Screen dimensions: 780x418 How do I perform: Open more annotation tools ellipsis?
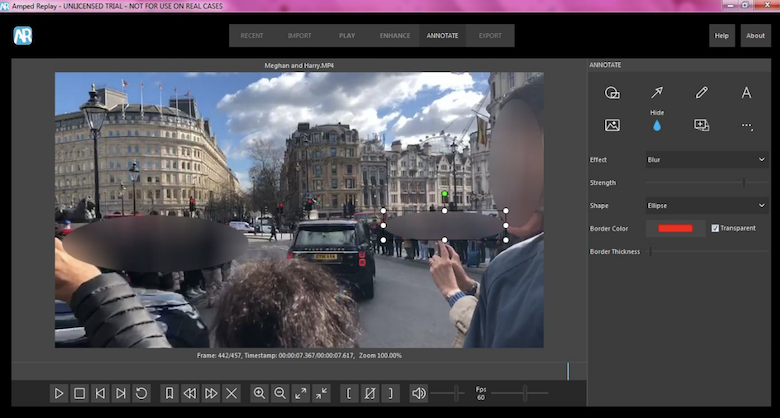(x=747, y=126)
